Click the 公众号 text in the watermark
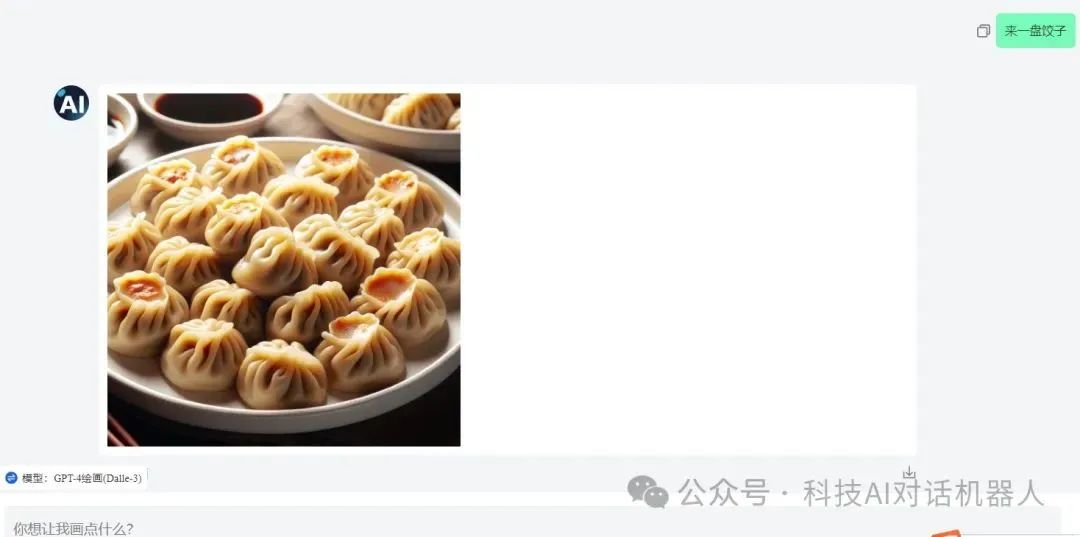 [723, 493]
